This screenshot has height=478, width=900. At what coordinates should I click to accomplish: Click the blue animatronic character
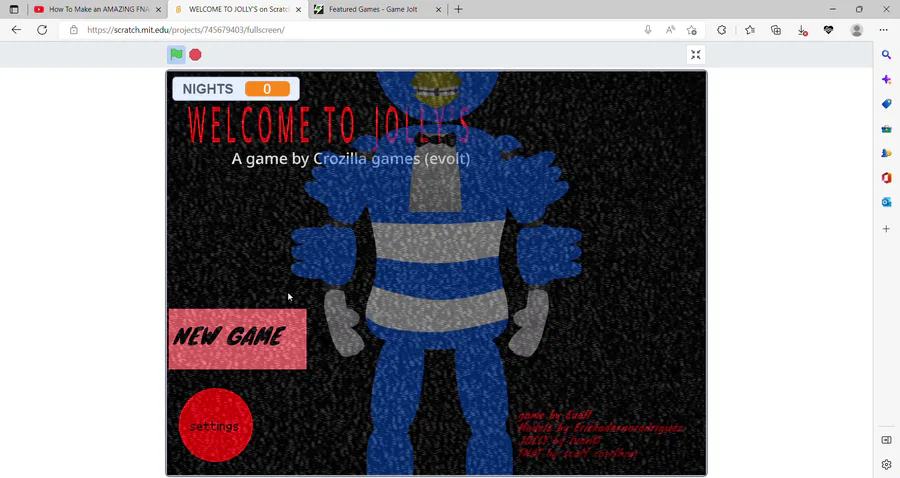click(436, 275)
